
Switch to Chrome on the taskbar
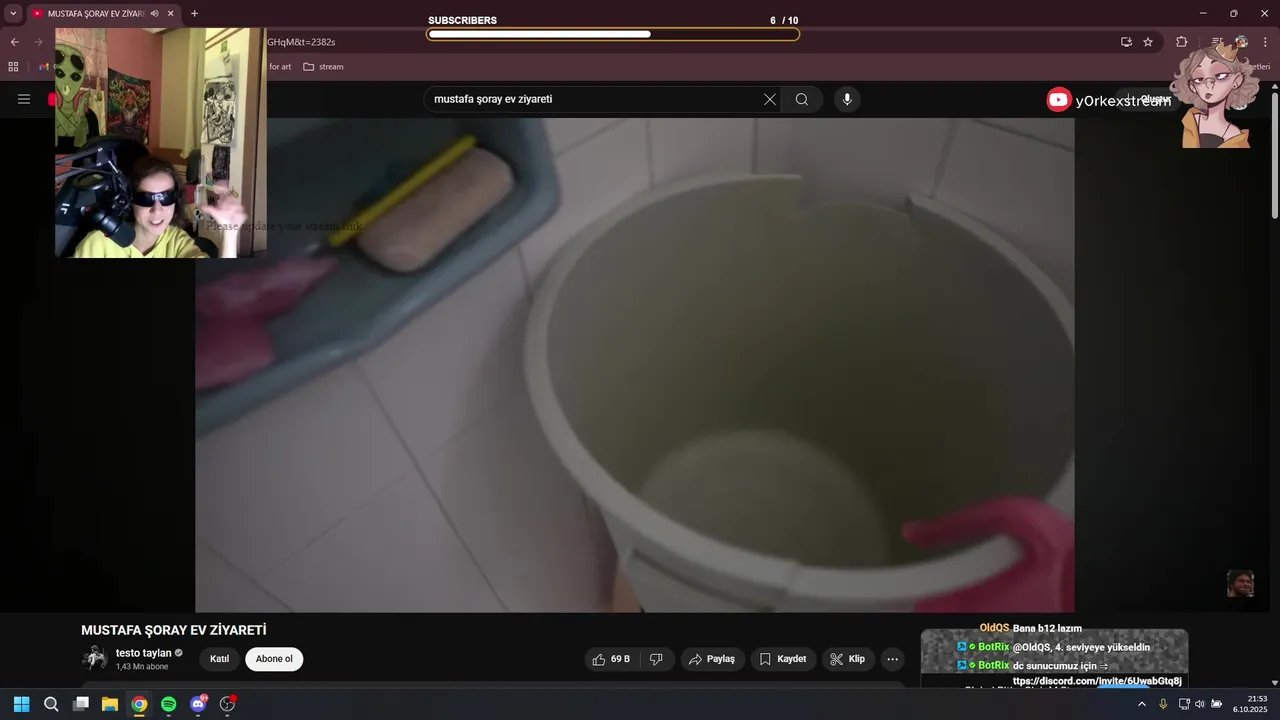tap(139, 704)
